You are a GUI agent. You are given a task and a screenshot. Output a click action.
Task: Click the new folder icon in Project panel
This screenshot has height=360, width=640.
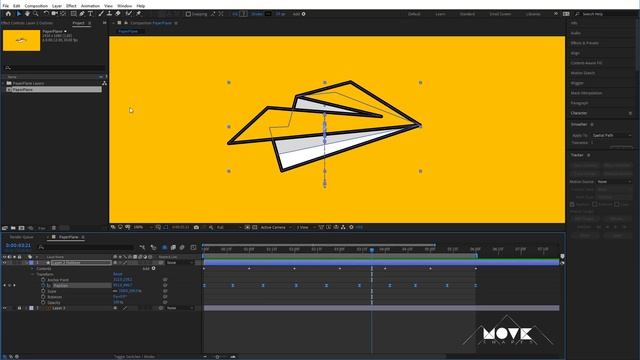13,228
